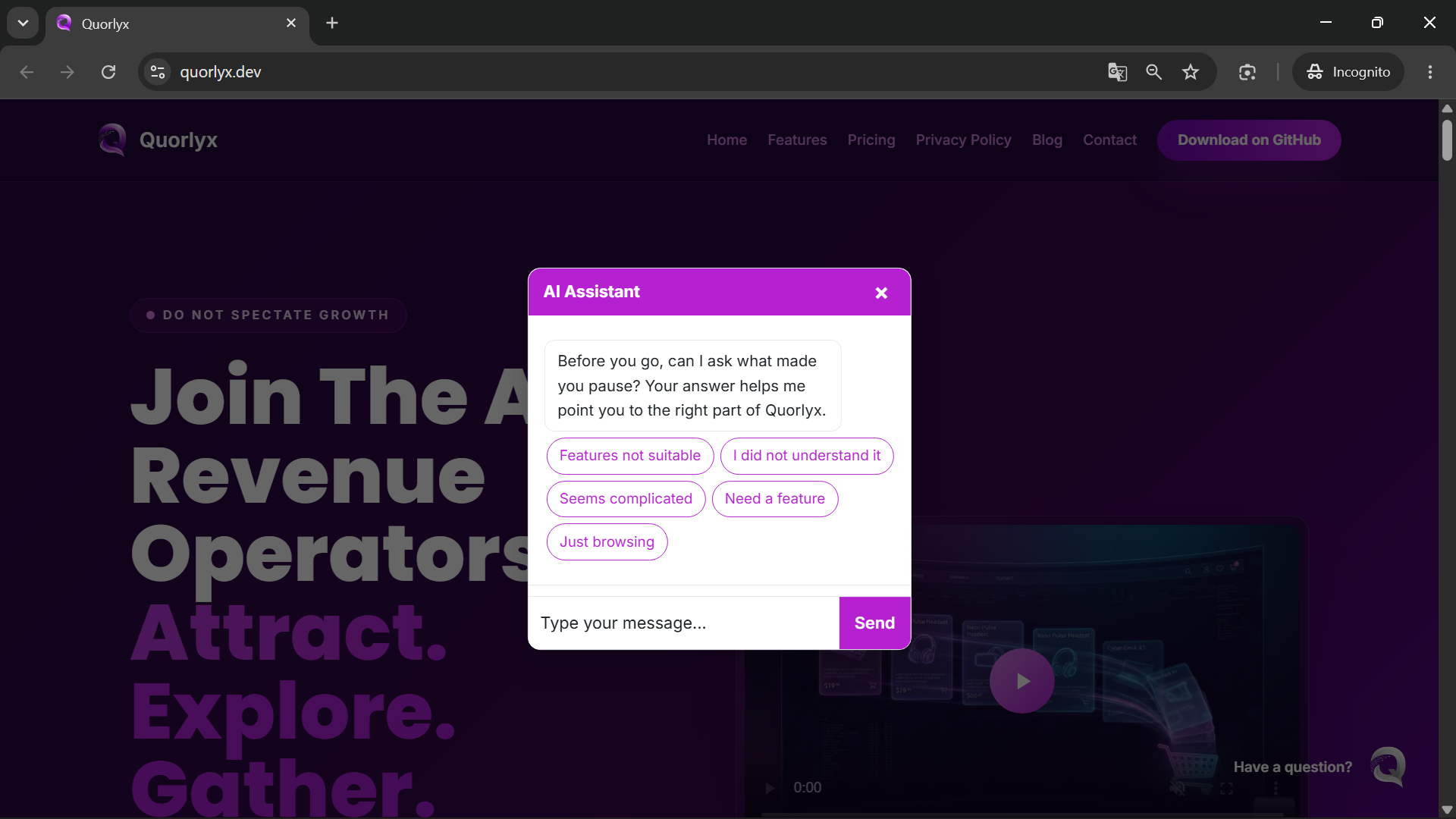The height and width of the screenshot is (819, 1456).
Task: Open the Quorlyx chat bubble icon
Action: click(1388, 767)
